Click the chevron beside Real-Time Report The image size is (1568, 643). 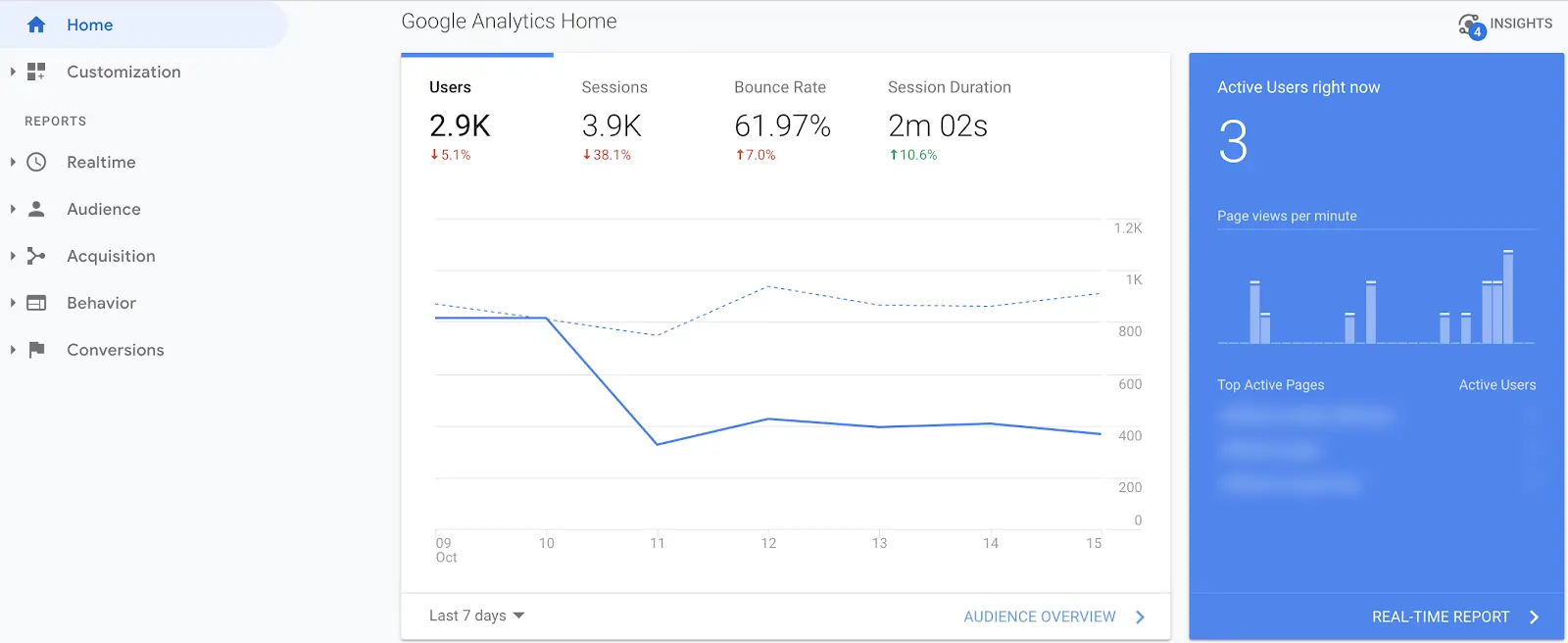coord(1534,617)
